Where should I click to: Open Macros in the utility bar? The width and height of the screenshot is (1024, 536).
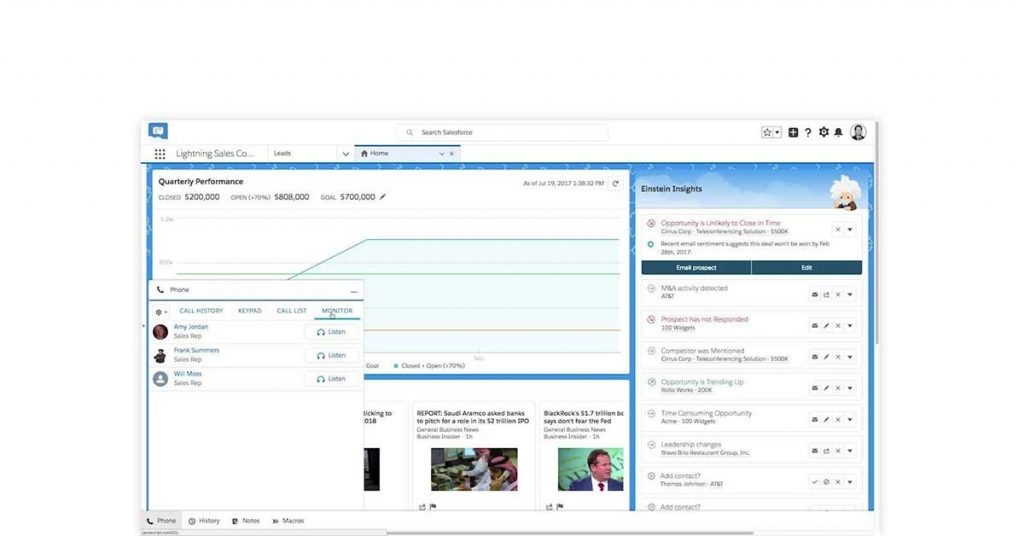pyautogui.click(x=288, y=521)
